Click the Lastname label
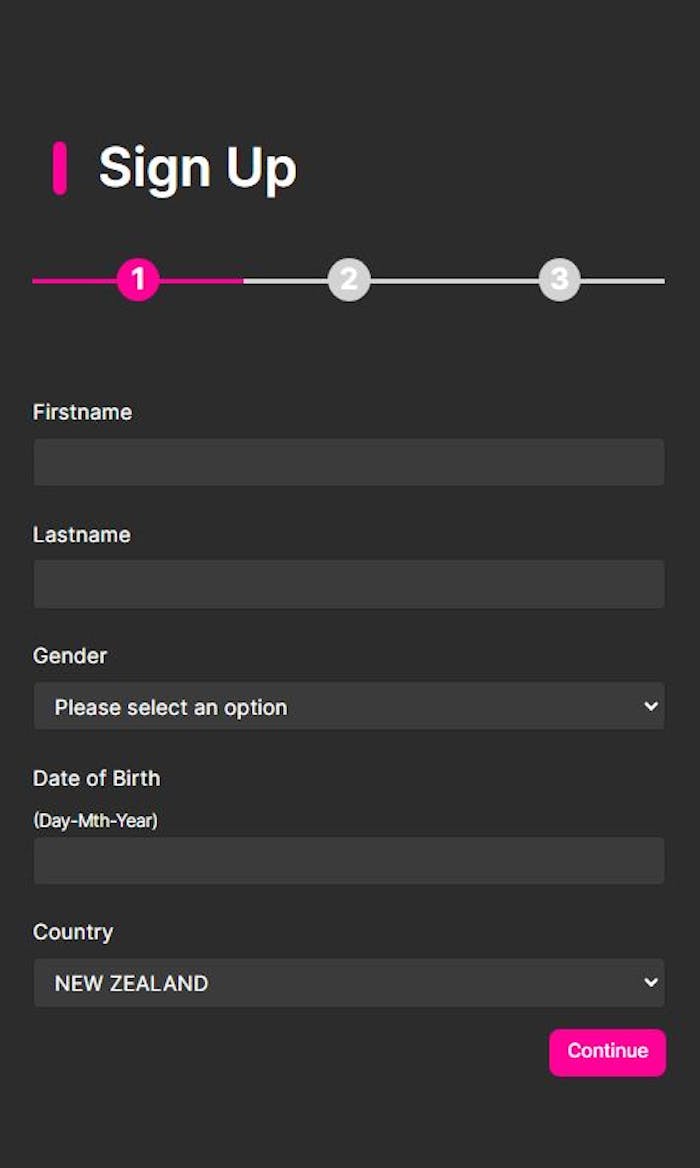The image size is (700, 1168). 82,535
